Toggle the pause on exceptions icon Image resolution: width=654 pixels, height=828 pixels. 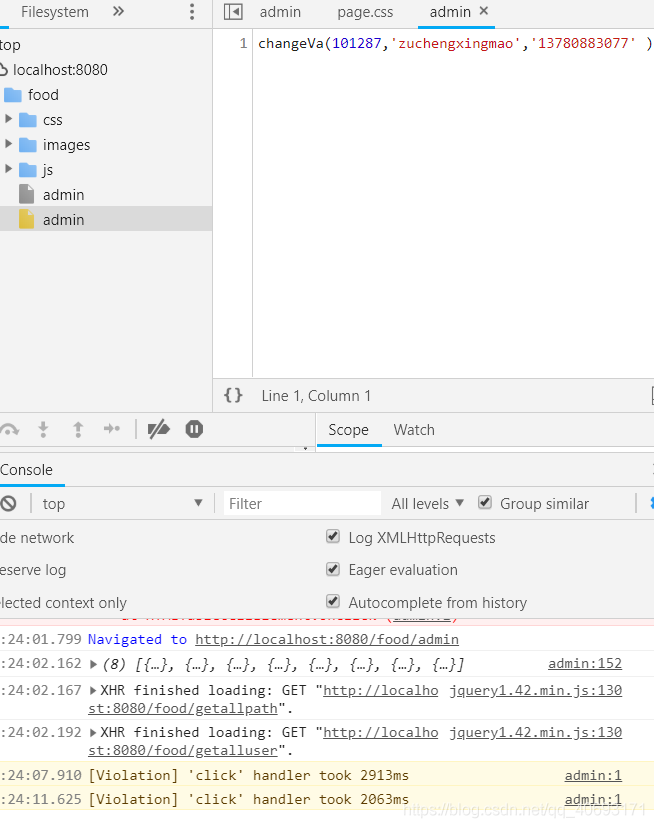coord(194,429)
